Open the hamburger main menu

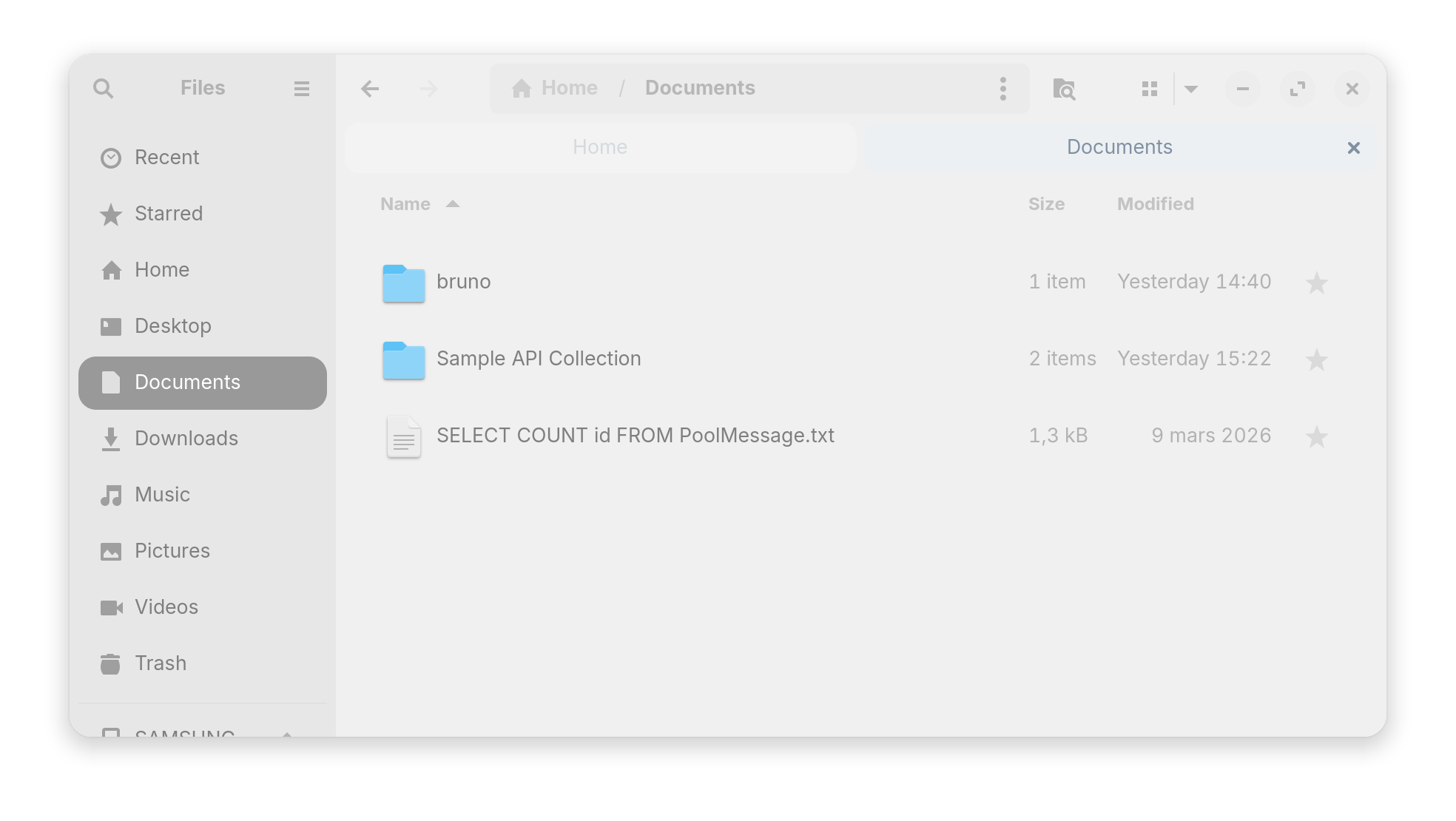tap(301, 89)
